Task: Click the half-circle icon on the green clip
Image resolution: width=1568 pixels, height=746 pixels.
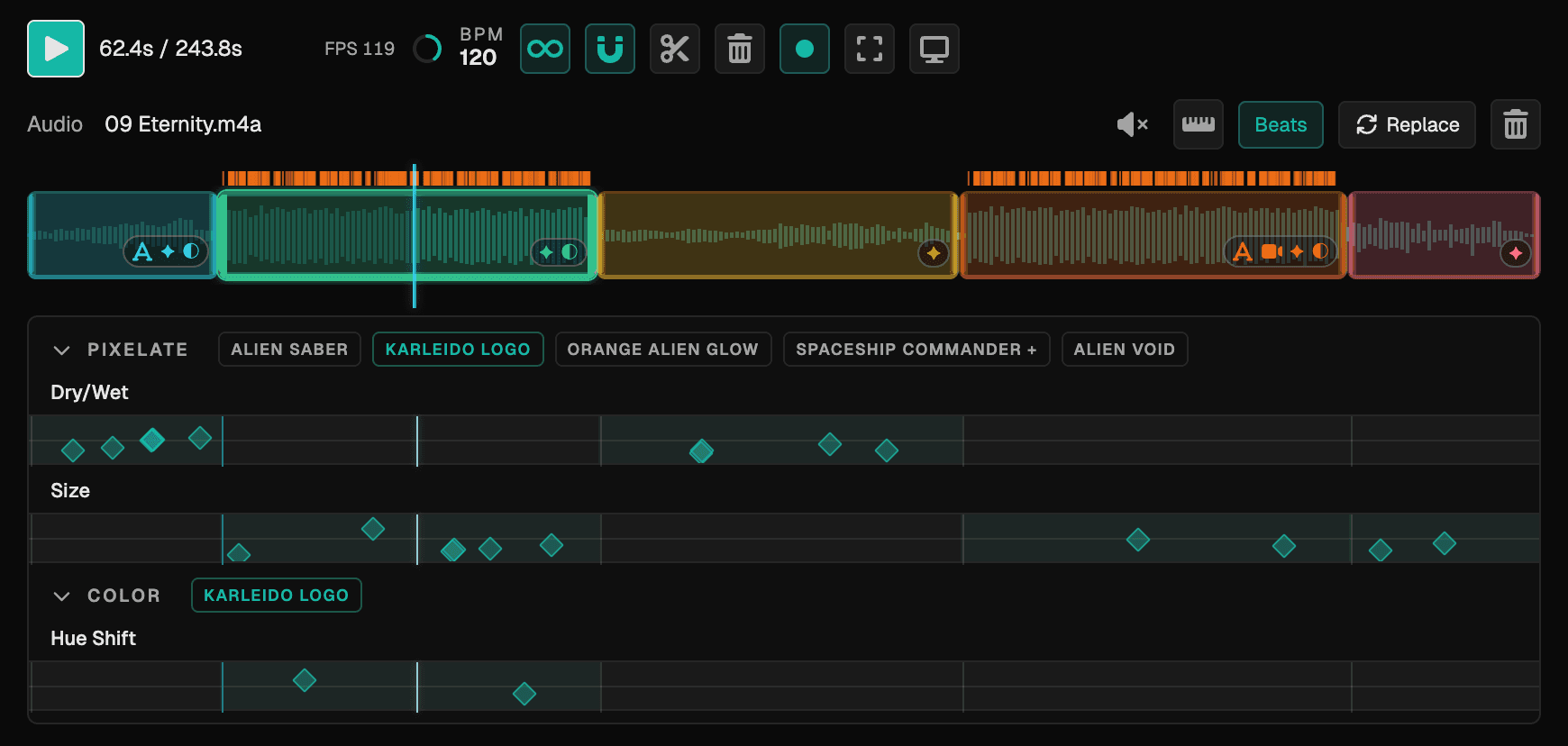Action: [570, 251]
